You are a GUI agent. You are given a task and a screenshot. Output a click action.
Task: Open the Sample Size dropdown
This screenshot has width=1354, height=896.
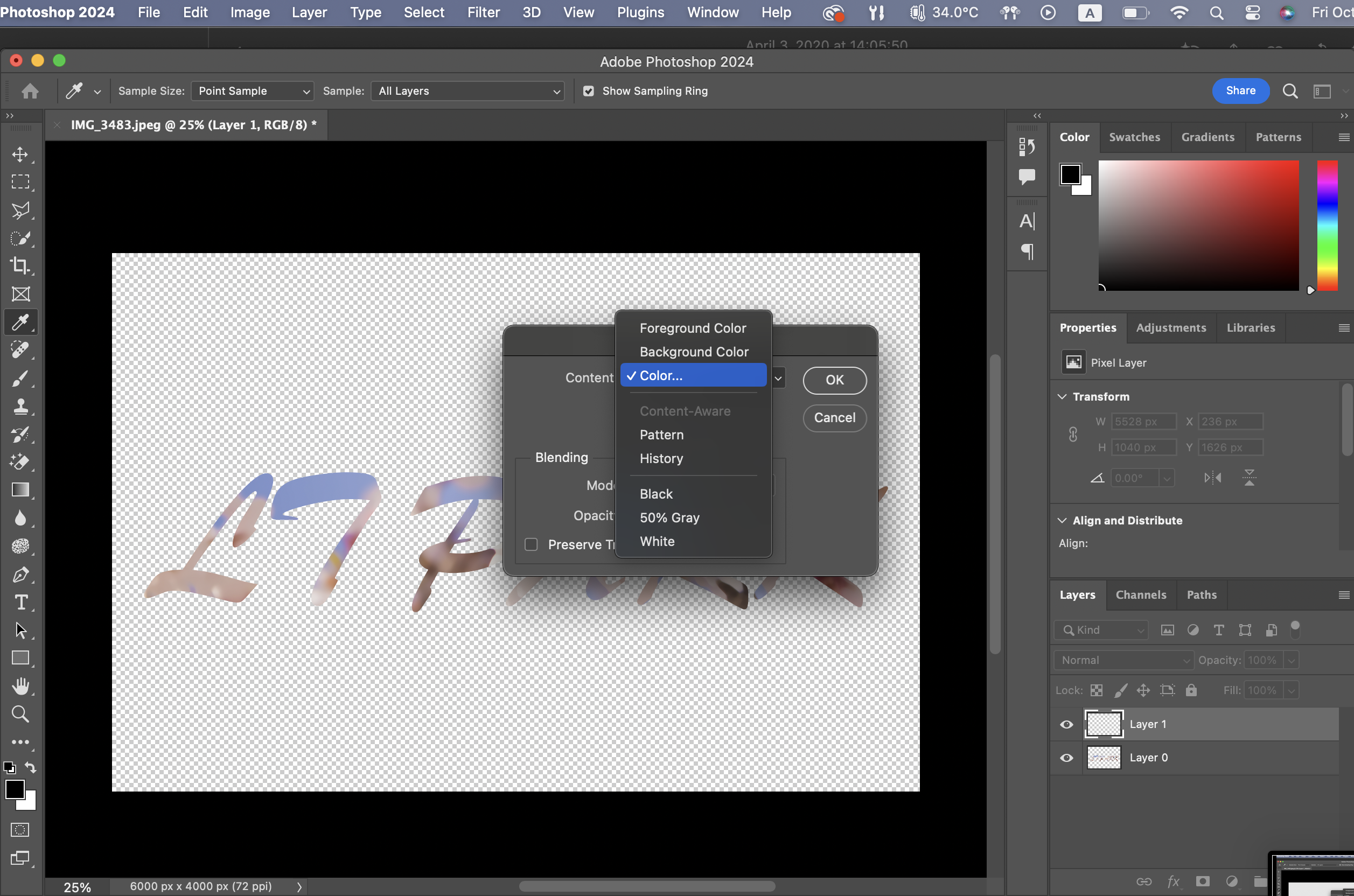click(x=252, y=91)
